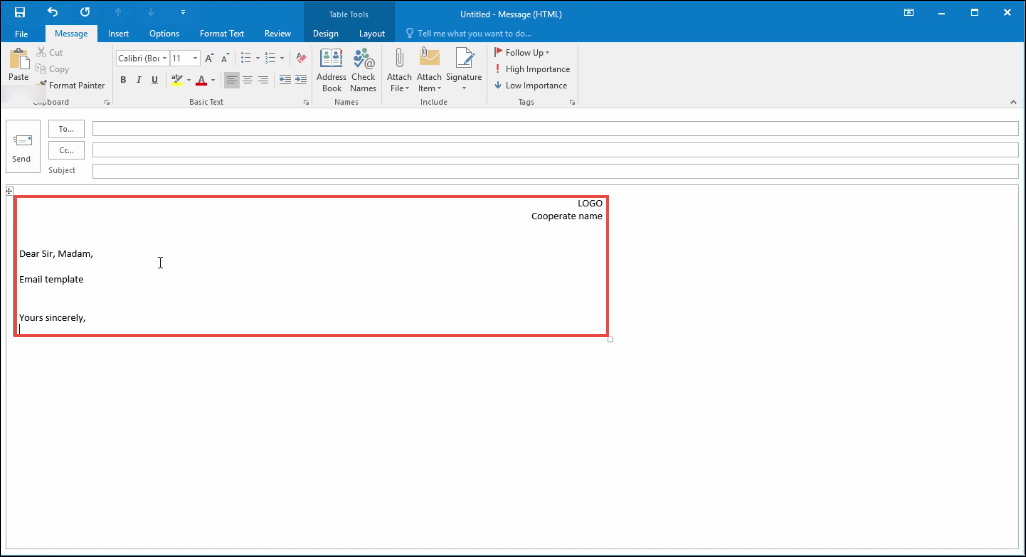1026x557 pixels.
Task: Align text left
Action: tap(232, 80)
